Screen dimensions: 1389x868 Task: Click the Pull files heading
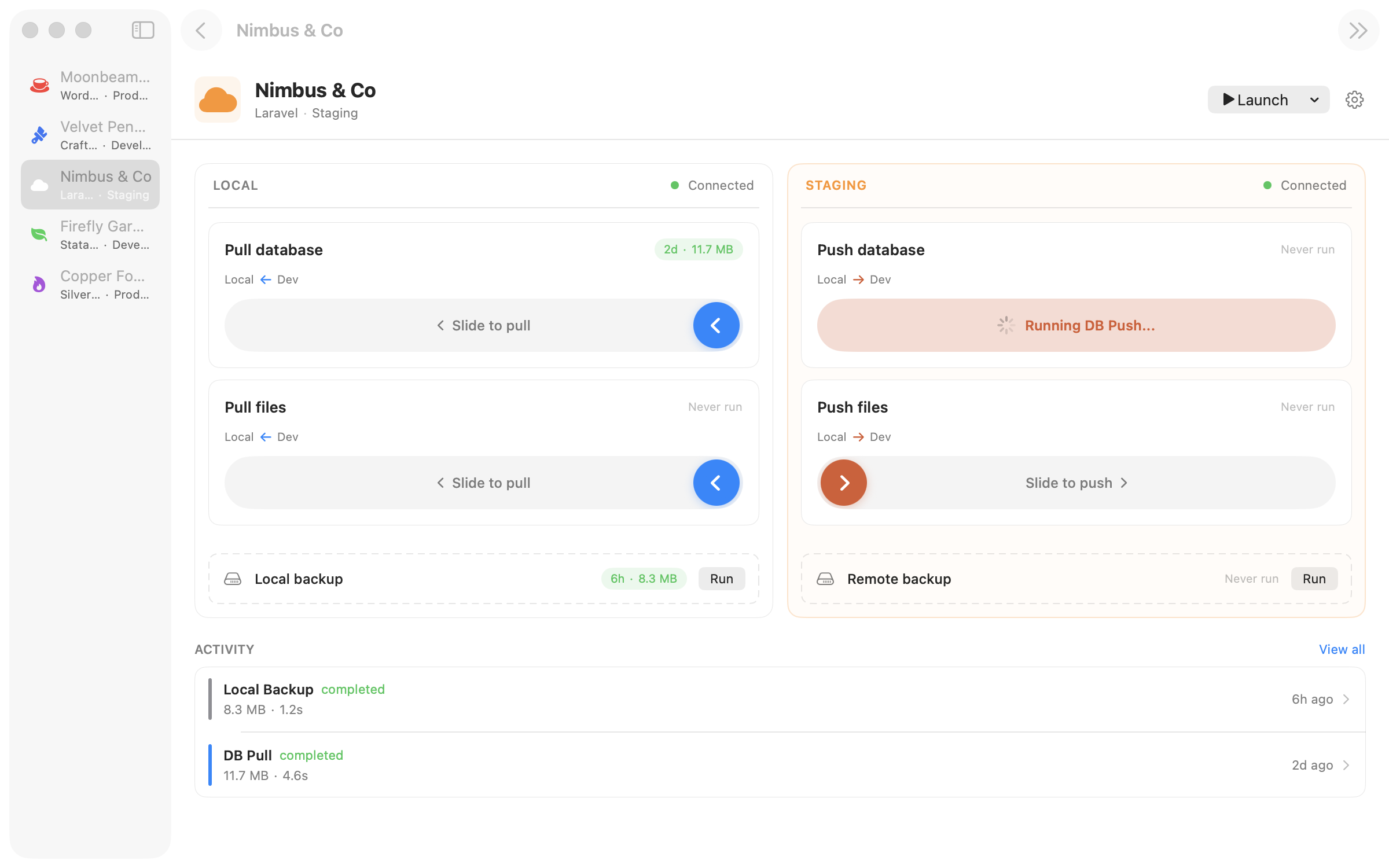pyautogui.click(x=255, y=407)
